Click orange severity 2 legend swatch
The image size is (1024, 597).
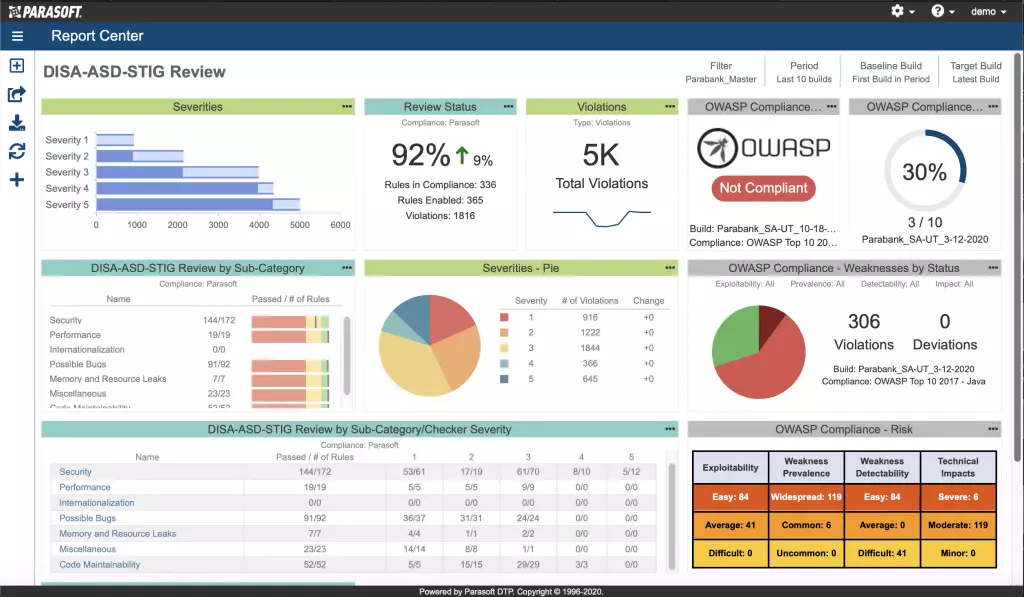(504, 332)
